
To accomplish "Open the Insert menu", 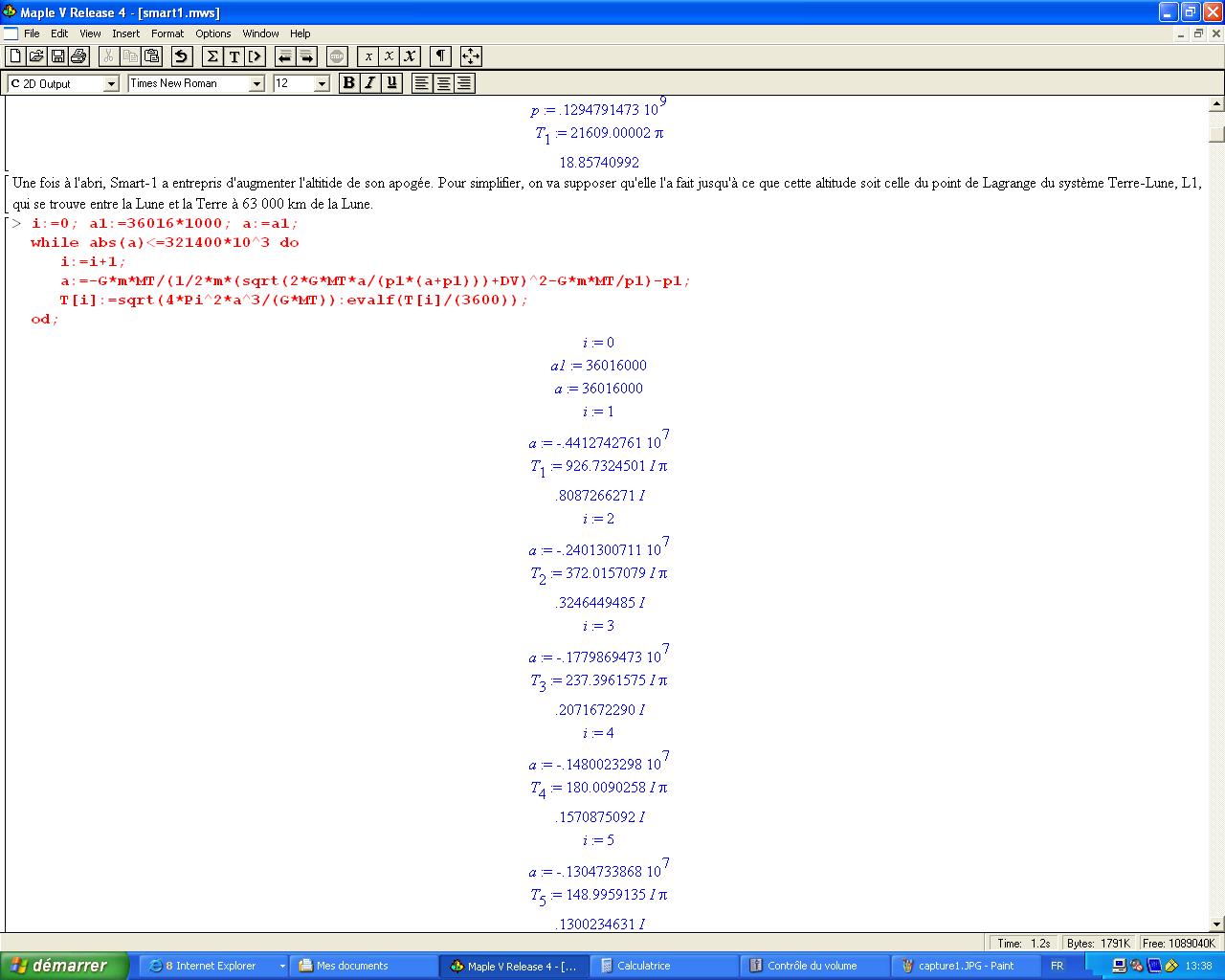I will tap(125, 33).
